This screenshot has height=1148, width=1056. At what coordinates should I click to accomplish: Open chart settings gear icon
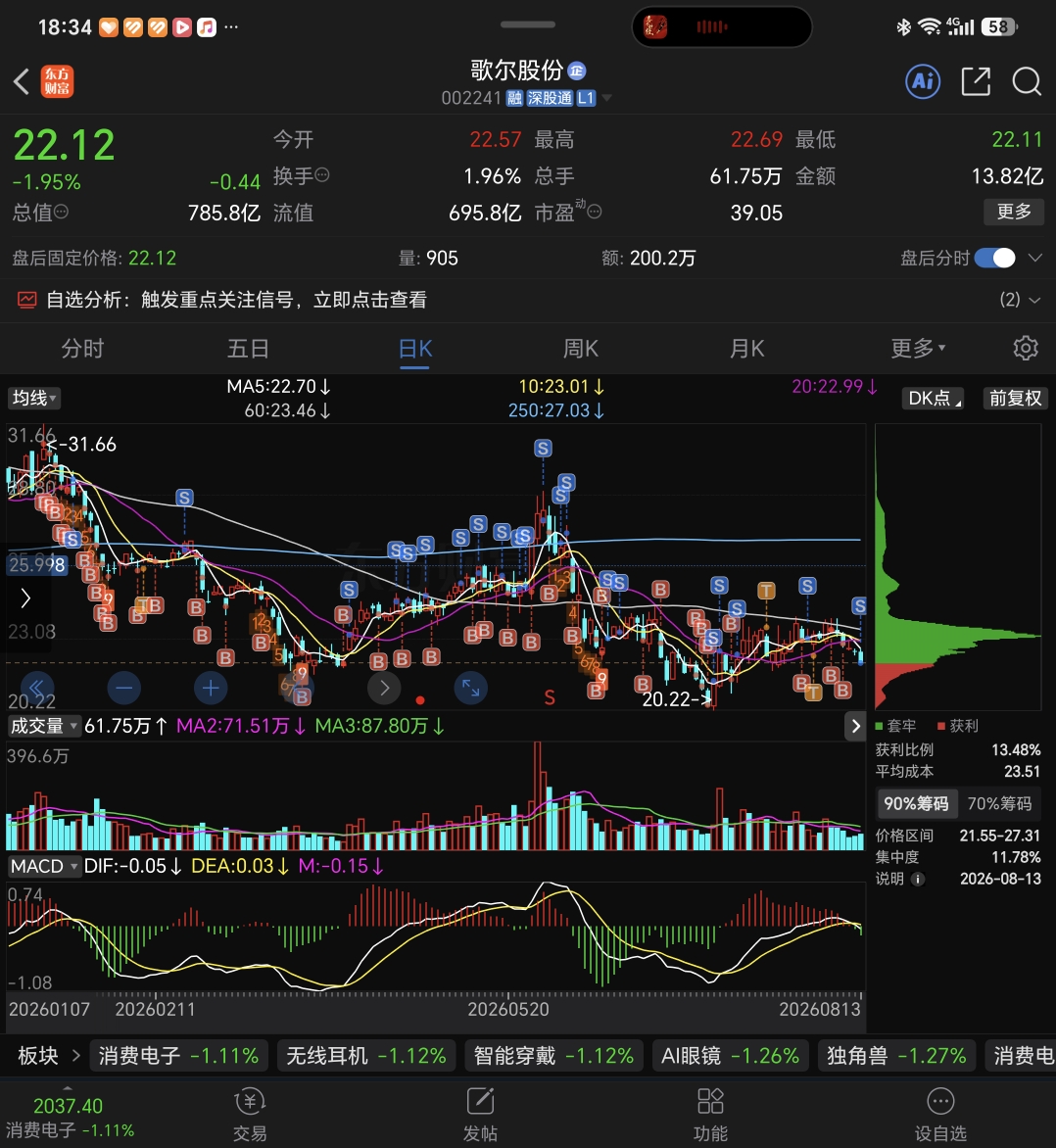[x=1026, y=348]
